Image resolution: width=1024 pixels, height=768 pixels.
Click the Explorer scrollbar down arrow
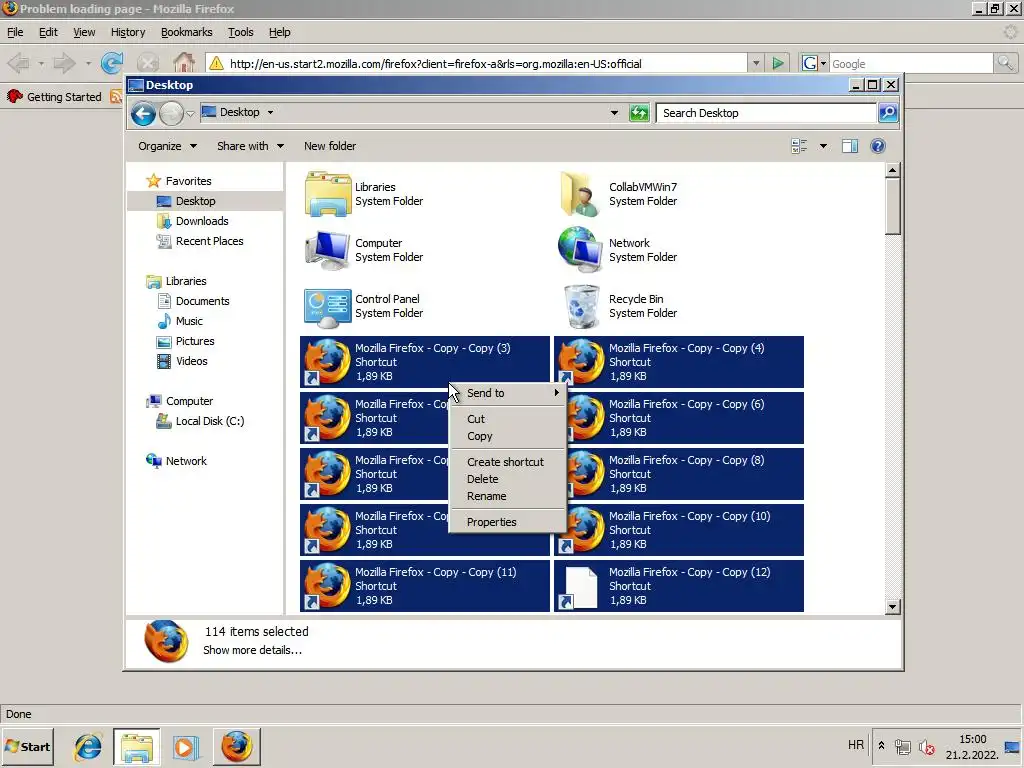pyautogui.click(x=893, y=607)
